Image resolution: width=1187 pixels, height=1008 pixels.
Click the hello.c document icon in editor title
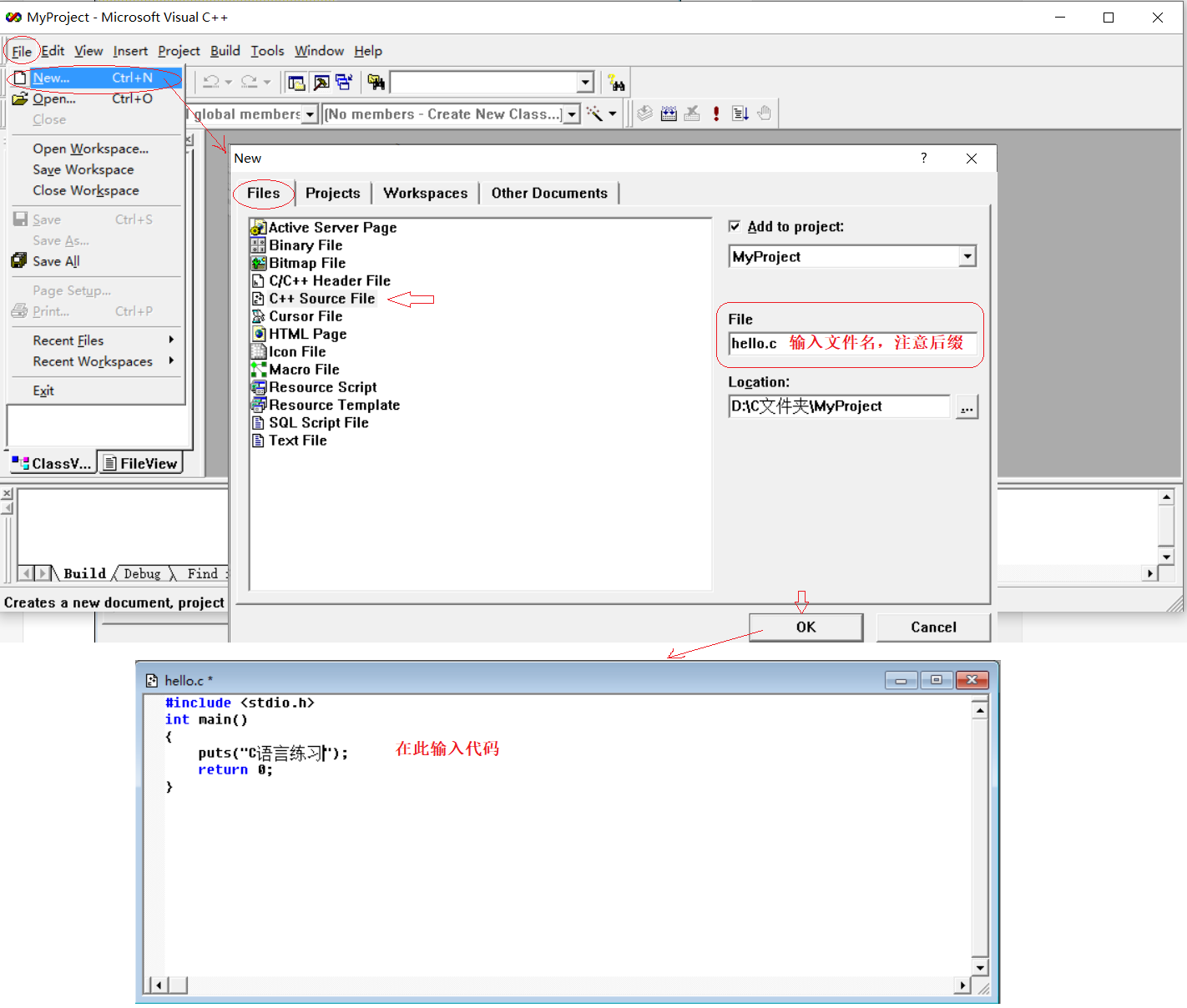click(x=152, y=681)
